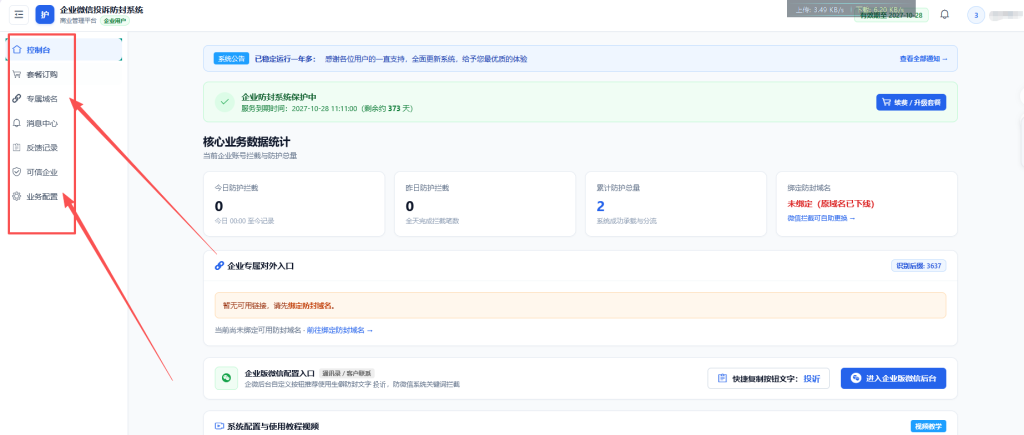Click the 通讯录 / 客户联系 tag
Image resolution: width=1024 pixels, height=435 pixels.
click(347, 373)
